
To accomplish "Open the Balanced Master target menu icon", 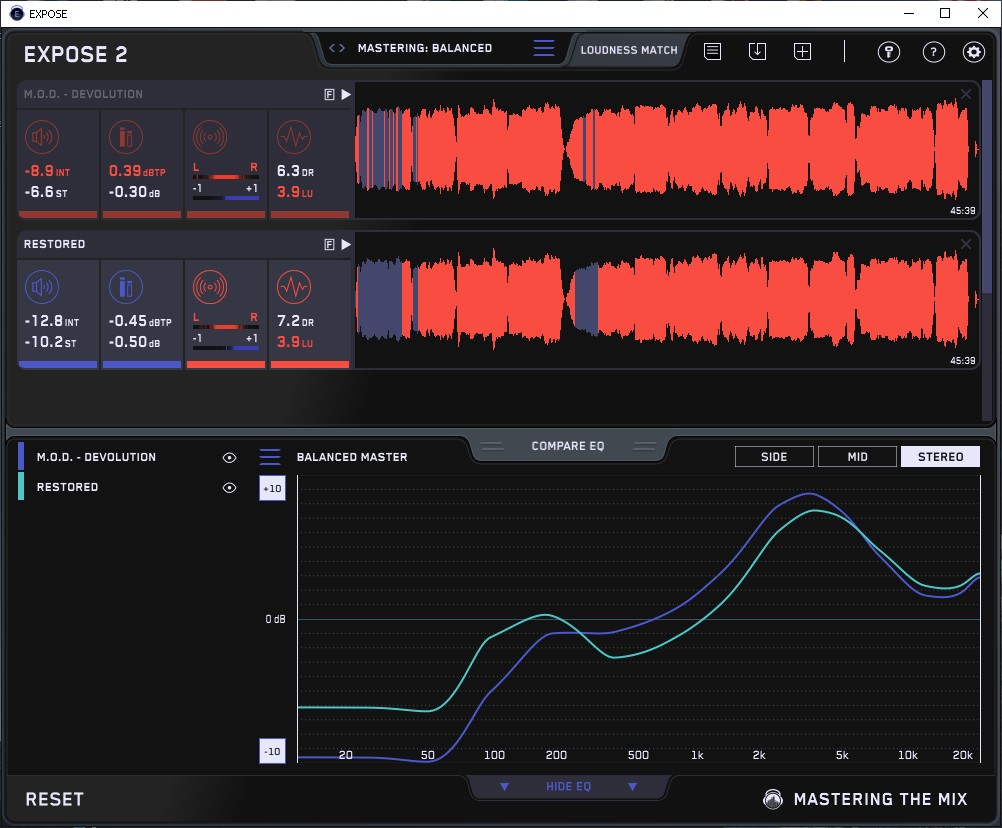I will [x=270, y=457].
